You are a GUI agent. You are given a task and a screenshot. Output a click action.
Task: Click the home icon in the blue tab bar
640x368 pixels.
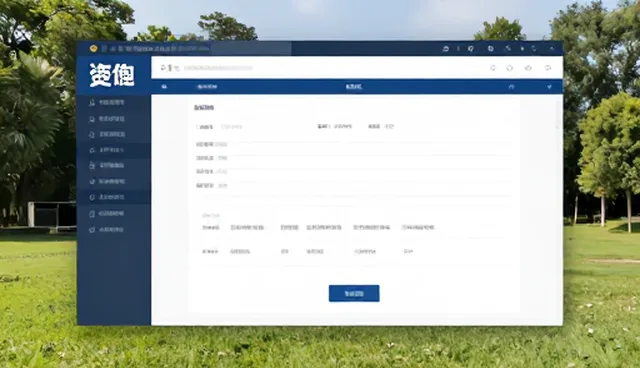point(164,86)
